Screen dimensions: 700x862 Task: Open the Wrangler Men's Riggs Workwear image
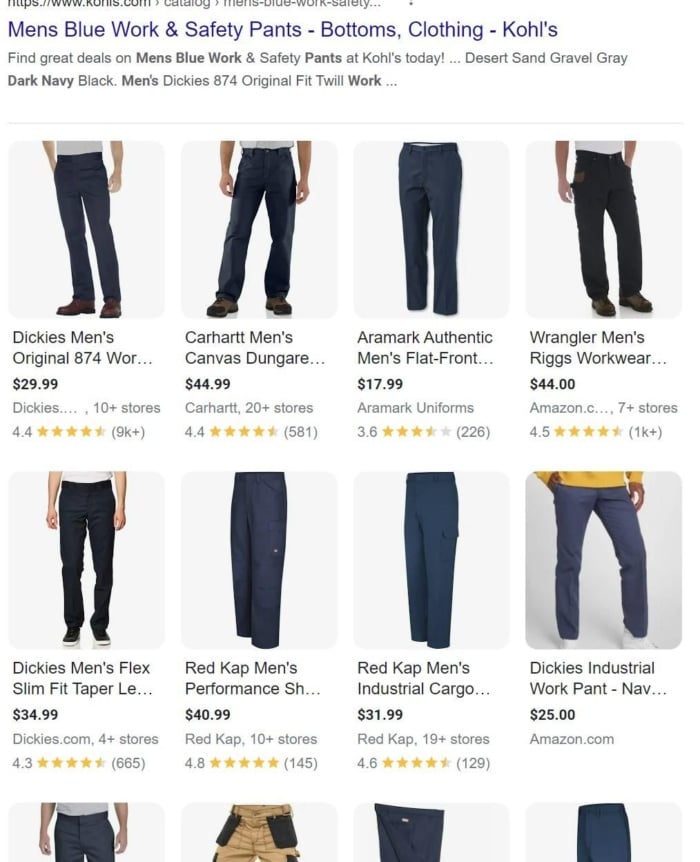604,229
